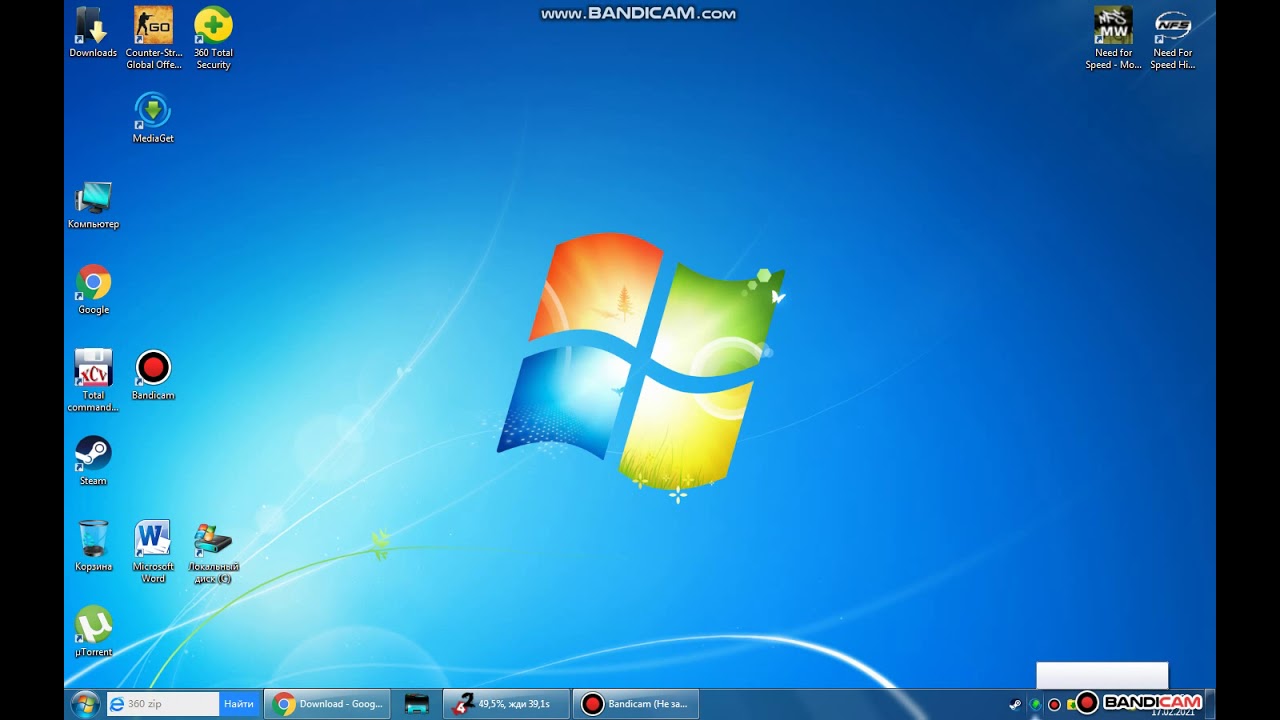The width and height of the screenshot is (1280, 720).
Task: Click the Steam tray icon
Action: [x=1016, y=704]
